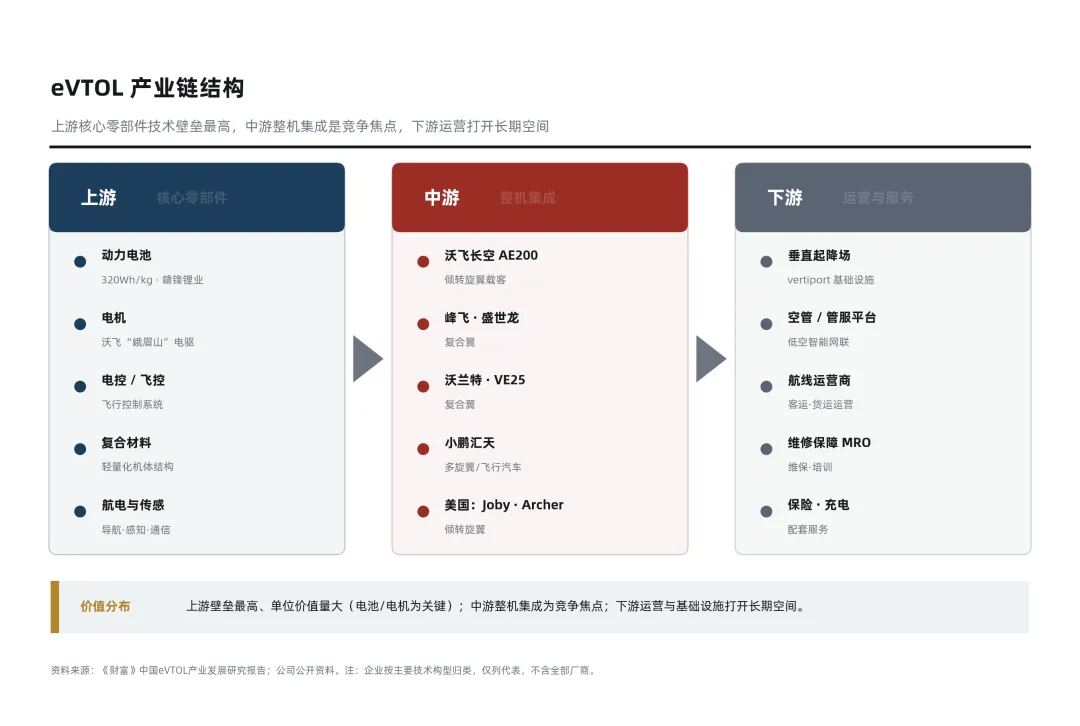Select the '垂直起降场' item
The image size is (1080, 726).
point(819,255)
